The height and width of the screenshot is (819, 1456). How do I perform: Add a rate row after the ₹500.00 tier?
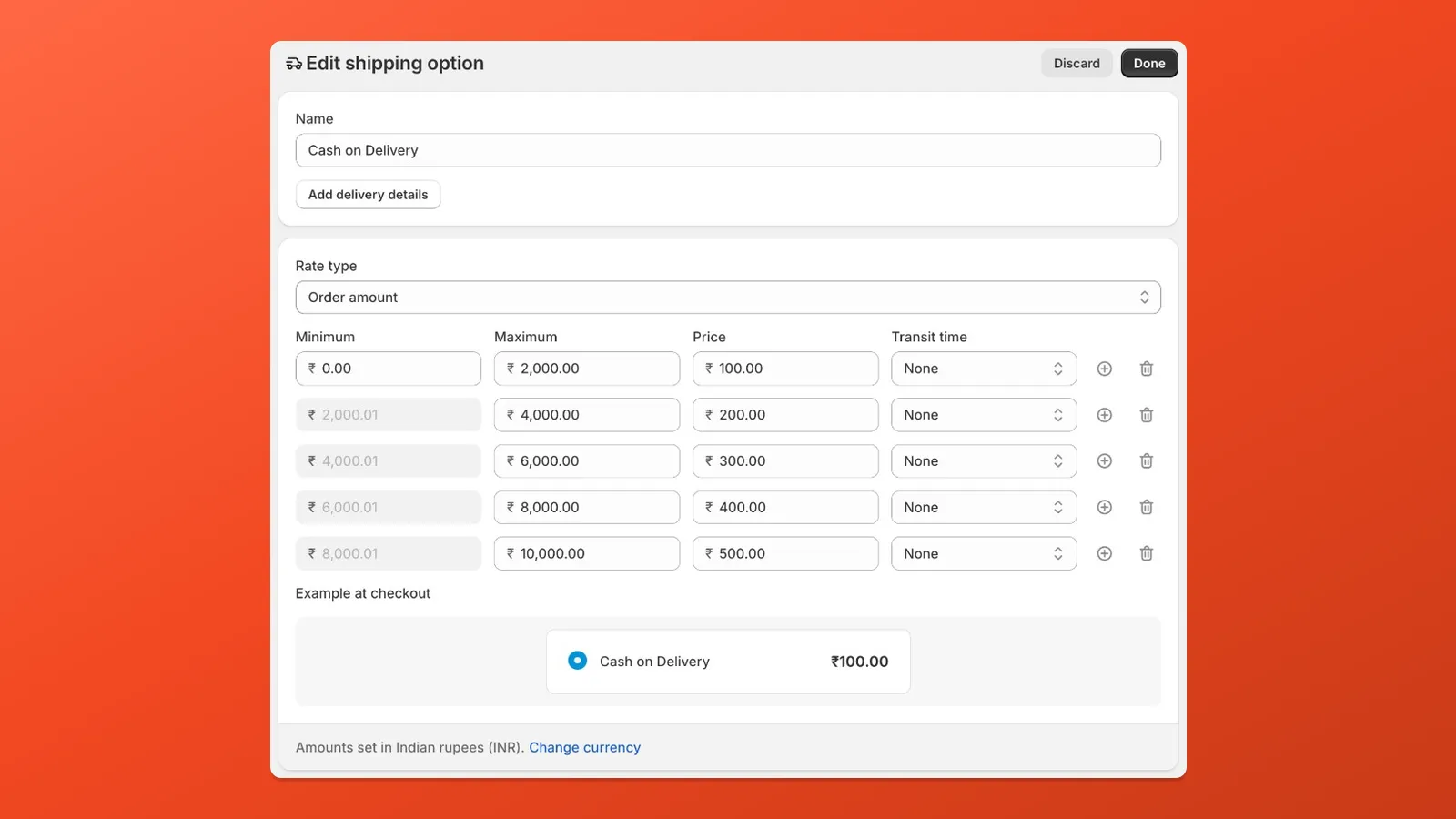tap(1104, 553)
